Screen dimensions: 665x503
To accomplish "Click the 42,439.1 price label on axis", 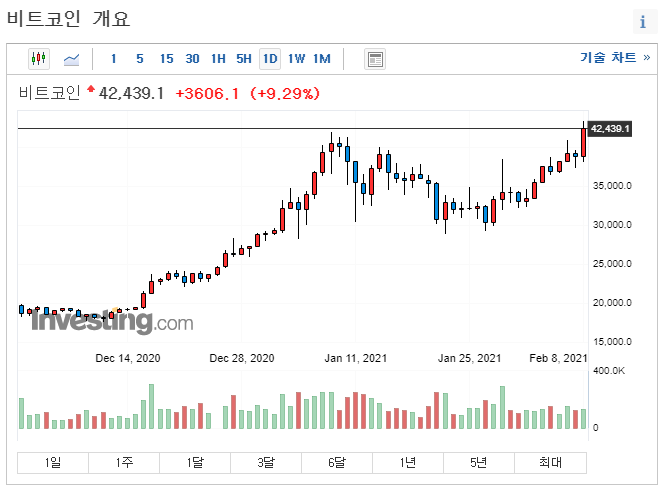I will (610, 129).
